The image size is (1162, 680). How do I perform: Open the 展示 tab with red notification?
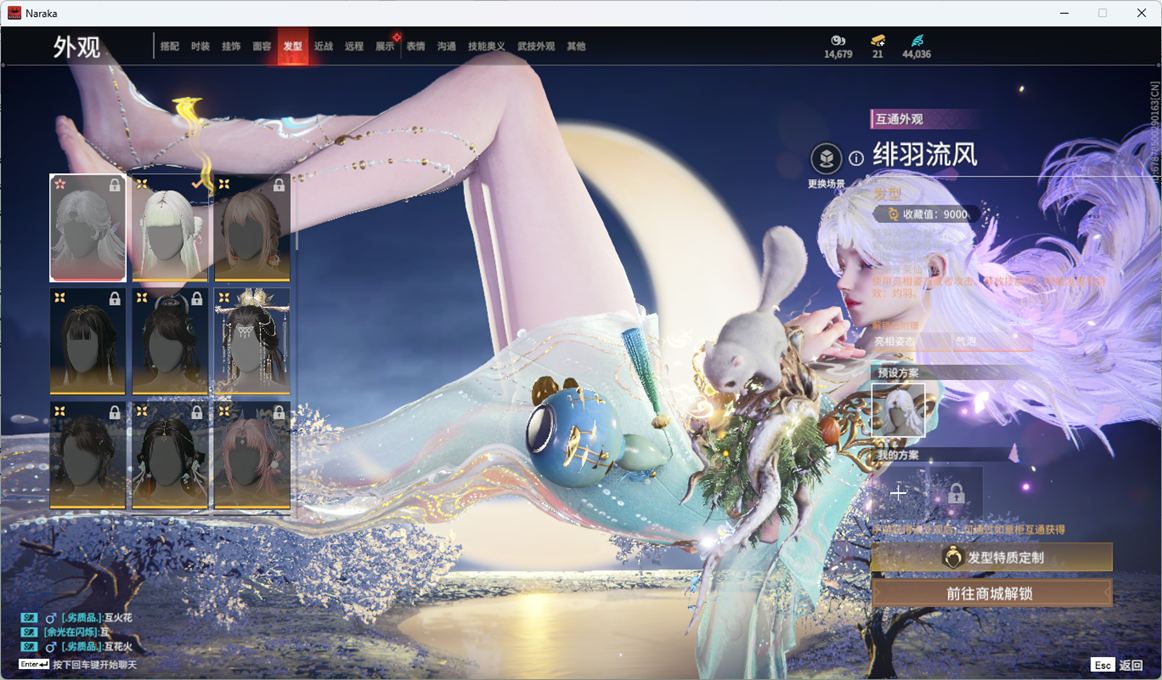pos(385,47)
